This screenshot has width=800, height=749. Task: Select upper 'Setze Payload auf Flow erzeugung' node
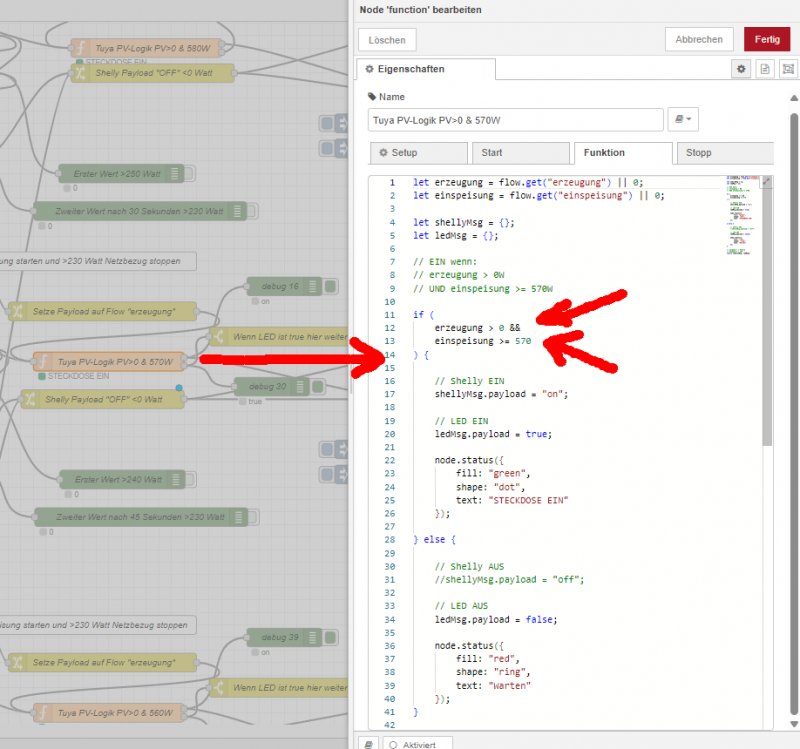click(x=102, y=311)
